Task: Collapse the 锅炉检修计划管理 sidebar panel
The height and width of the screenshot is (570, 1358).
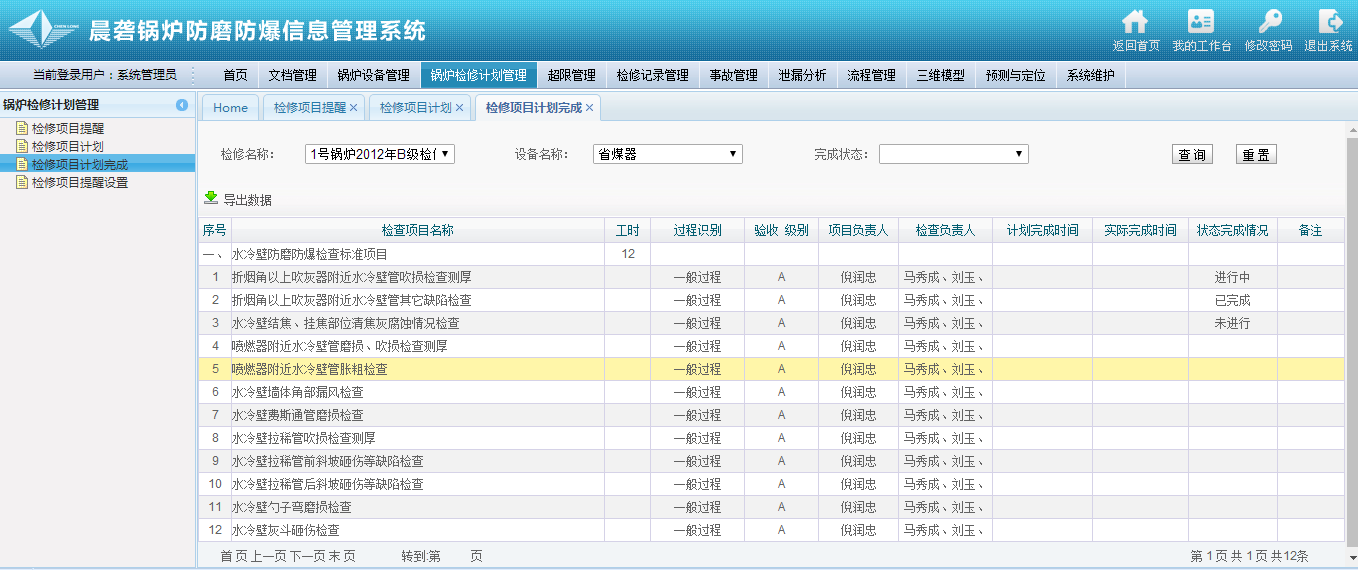Action: tap(182, 105)
